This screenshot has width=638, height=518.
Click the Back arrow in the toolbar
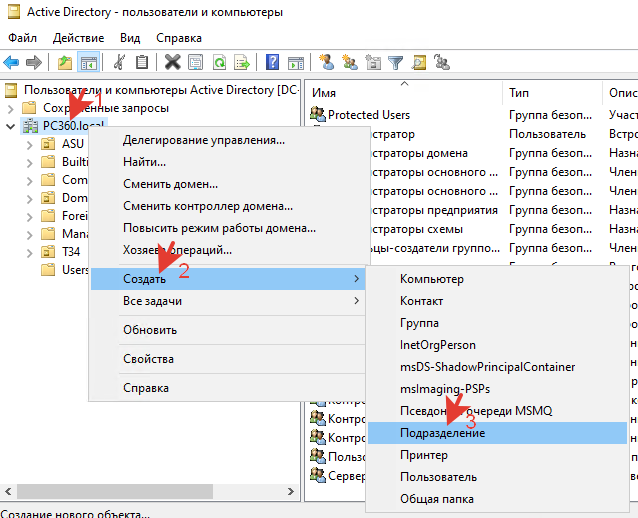12,62
